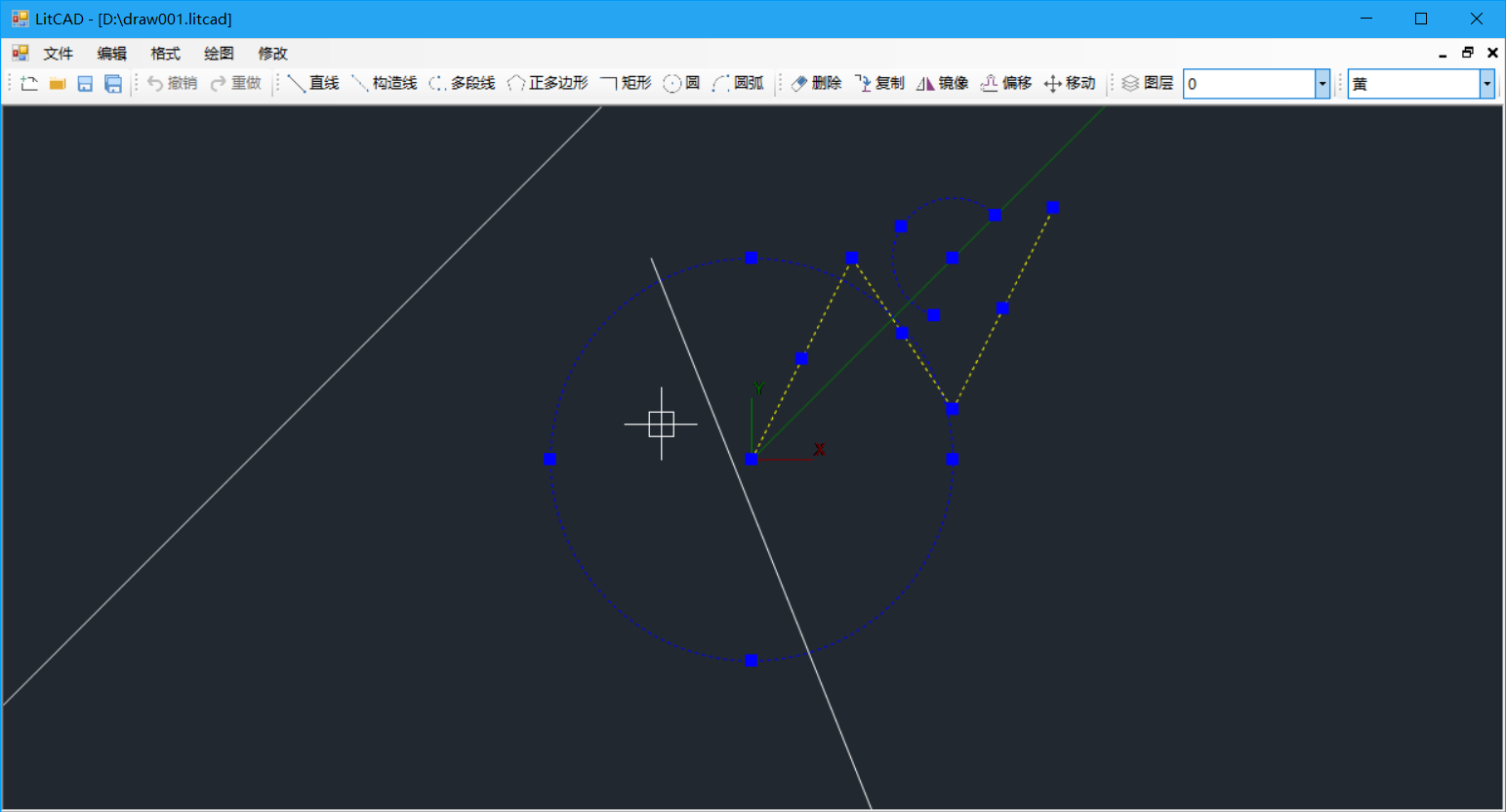Click the polyline's upper-right end grip

[x=1052, y=208]
